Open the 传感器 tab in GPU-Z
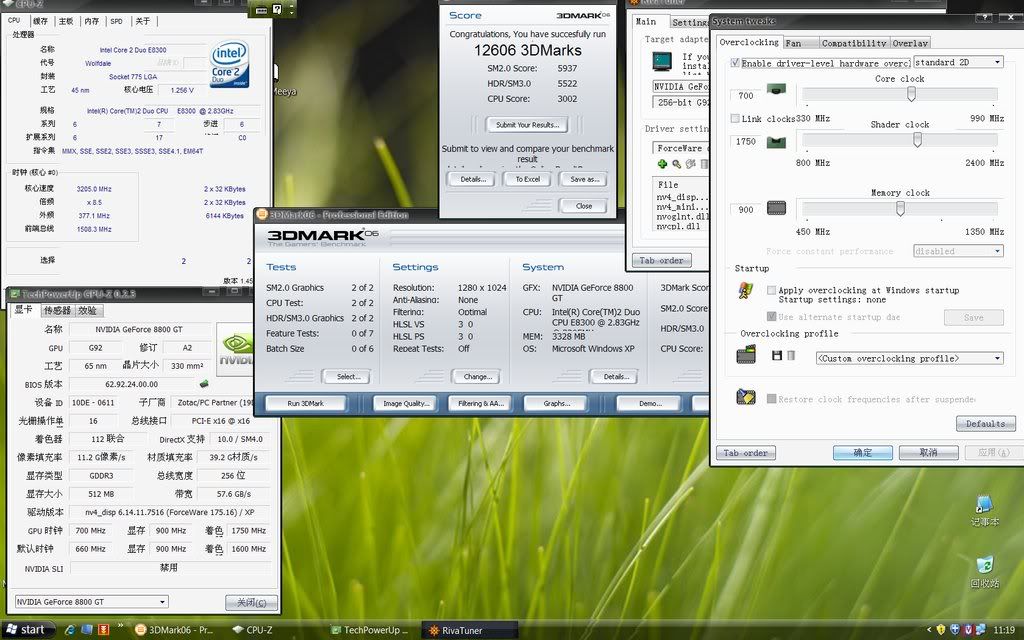The height and width of the screenshot is (640, 1024). pos(57,310)
